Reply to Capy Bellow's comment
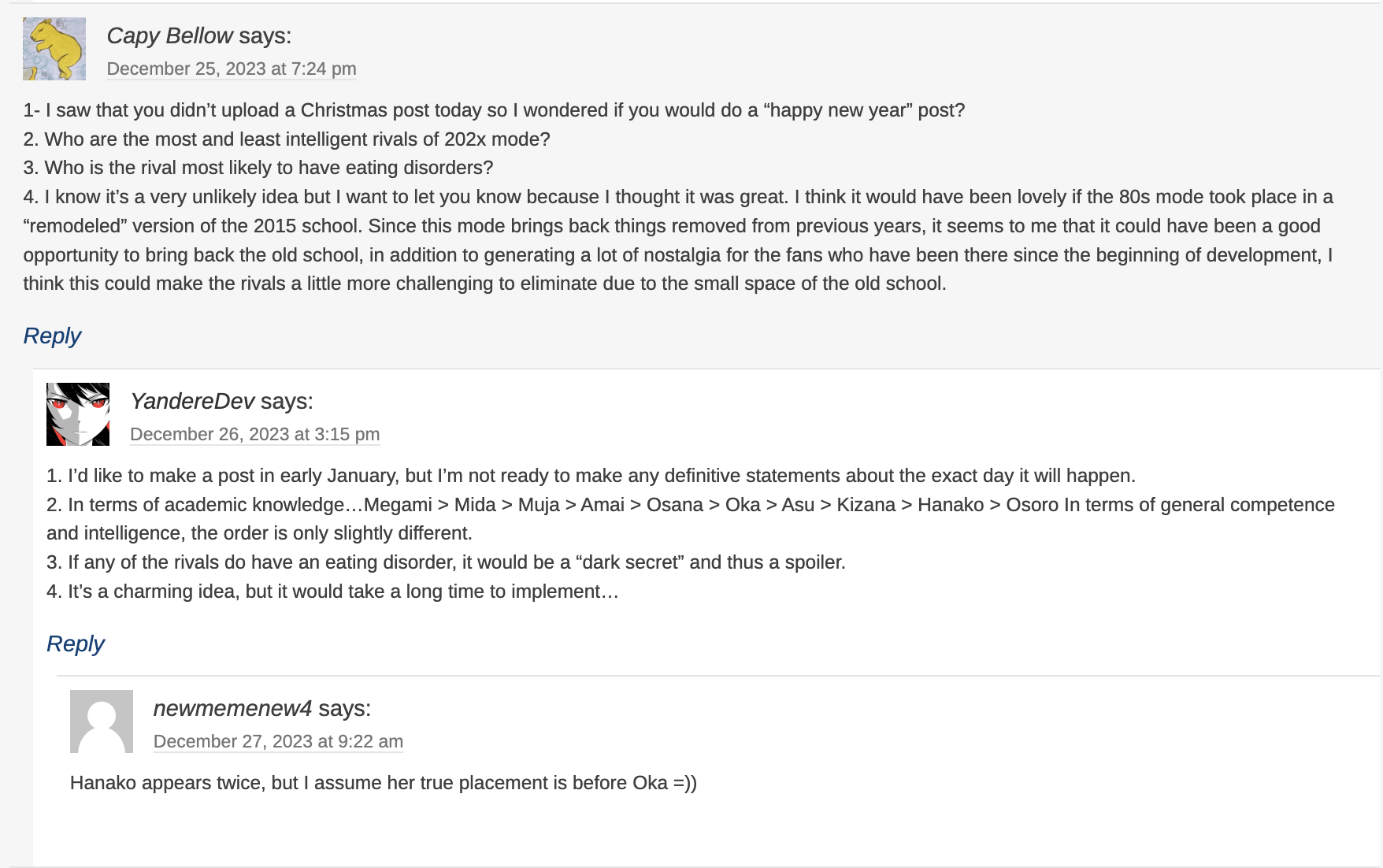 pos(52,336)
